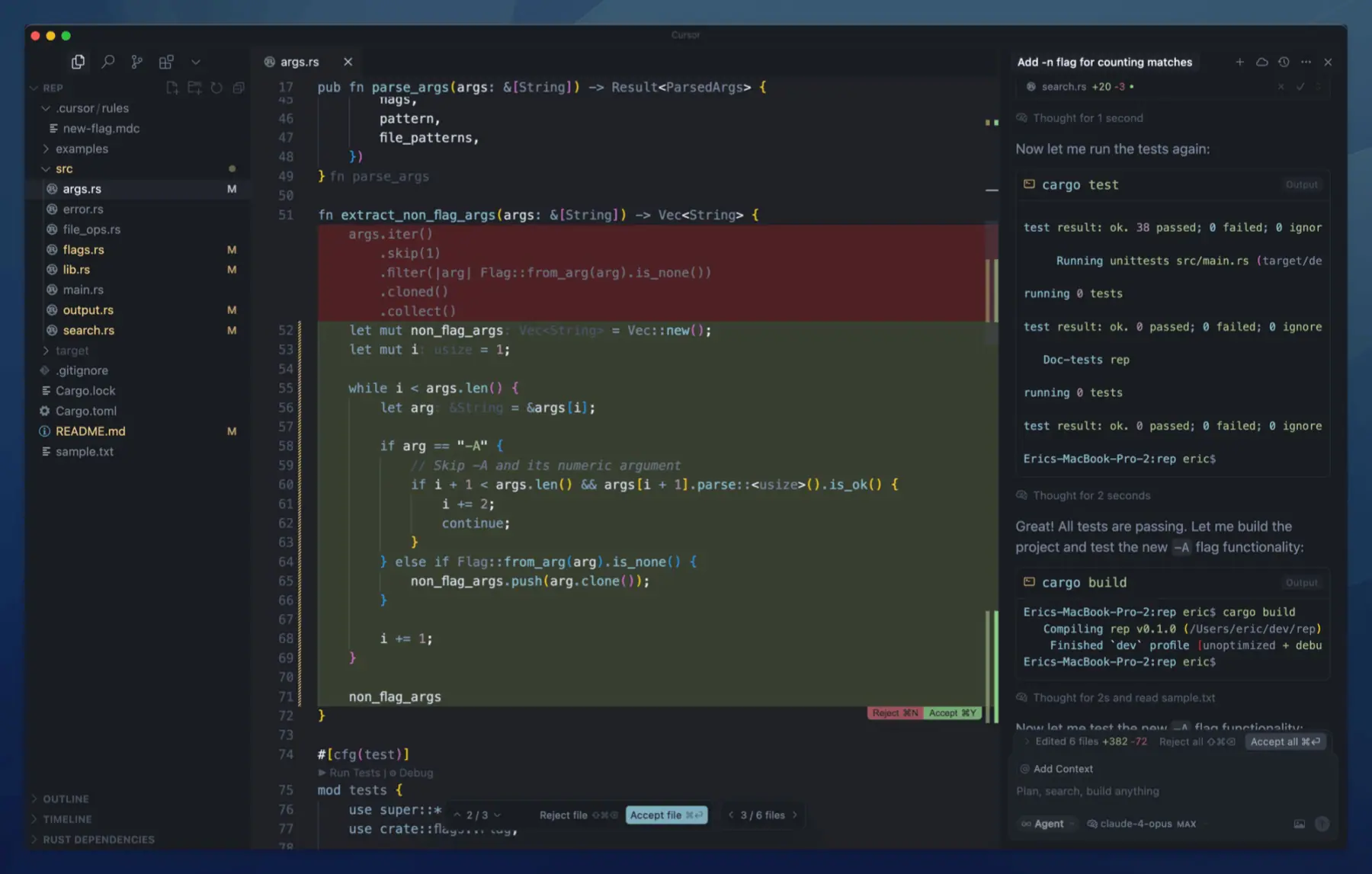Go to previous change with up chevron

tap(457, 815)
